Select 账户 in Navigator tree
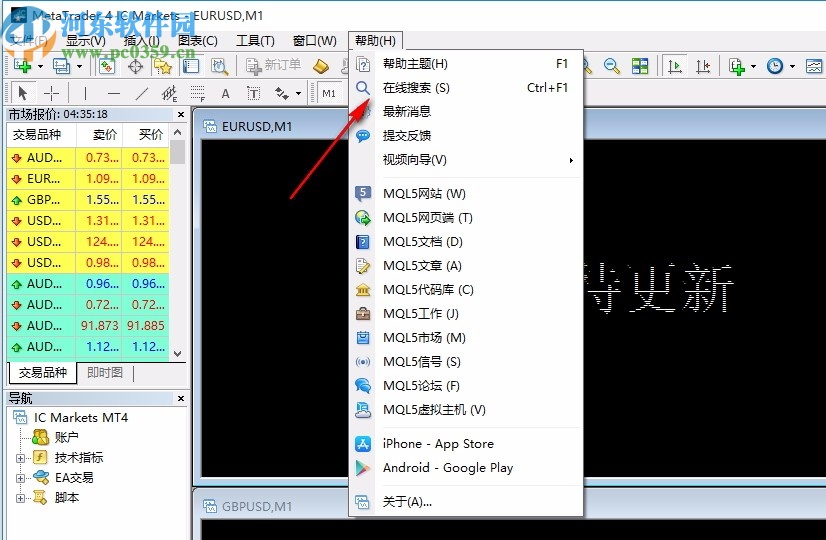The image size is (826, 540). 66,437
